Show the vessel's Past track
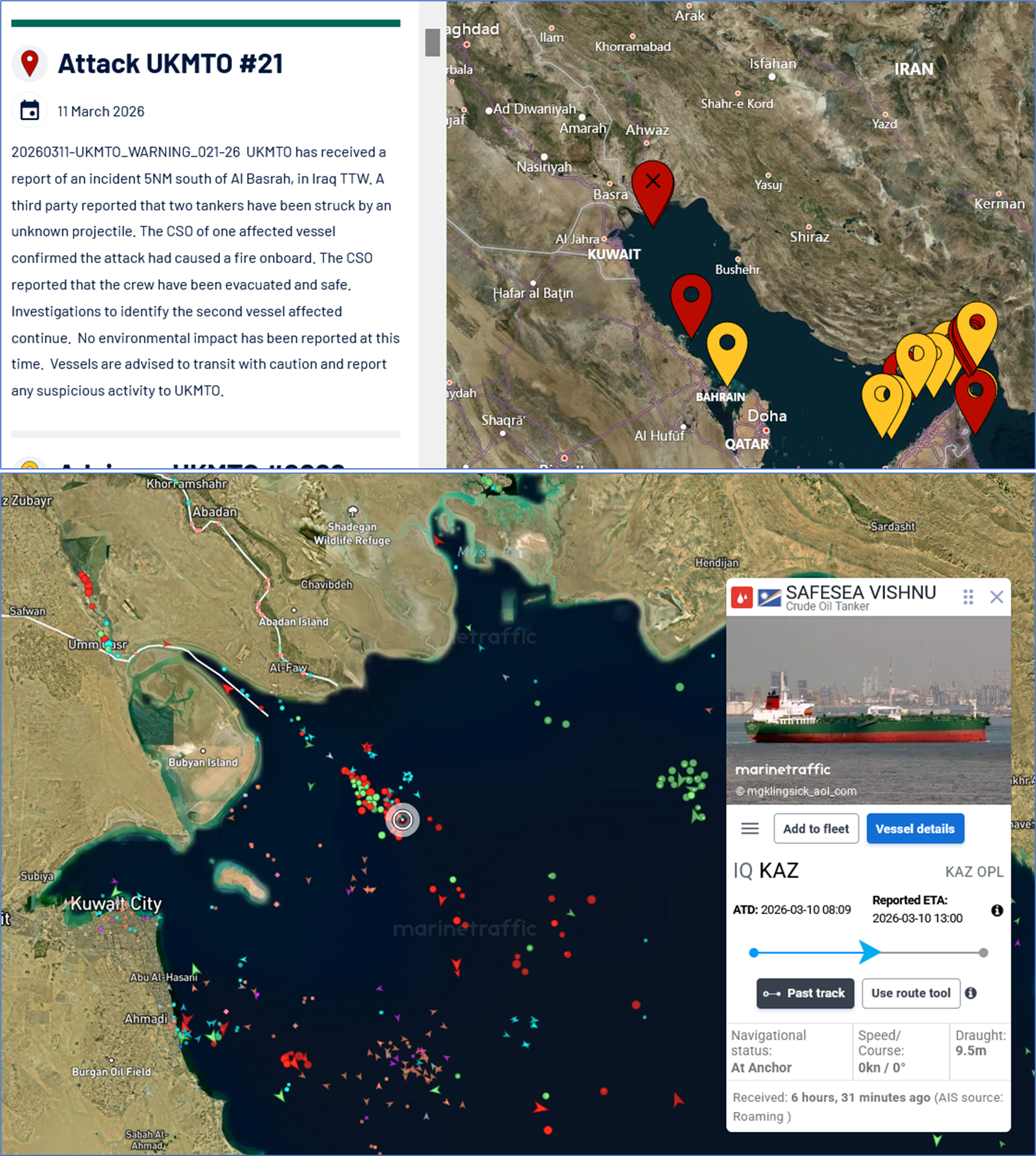This screenshot has height=1156, width=1036. (x=805, y=993)
